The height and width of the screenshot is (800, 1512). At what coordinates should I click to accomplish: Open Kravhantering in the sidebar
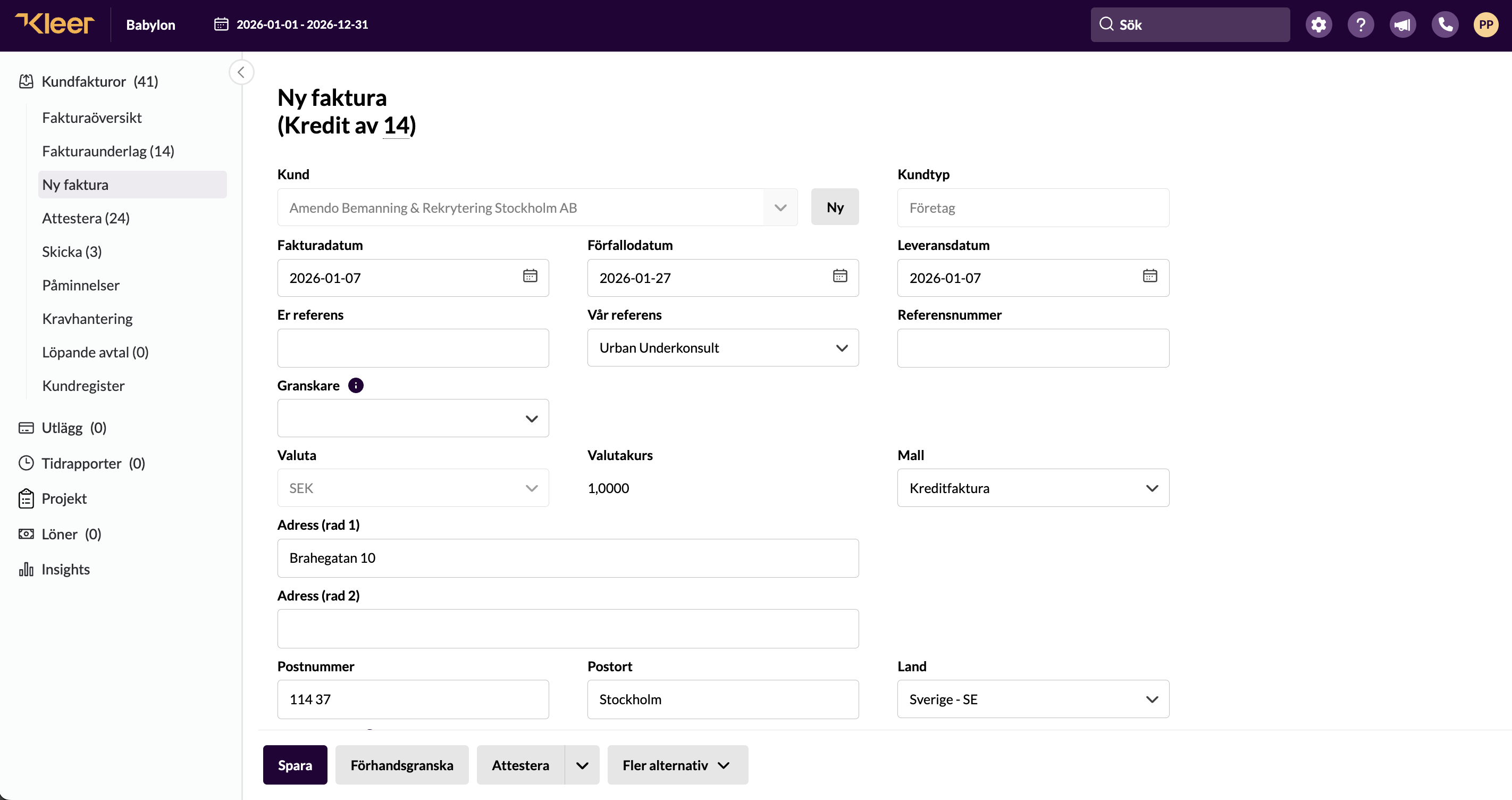(x=87, y=319)
